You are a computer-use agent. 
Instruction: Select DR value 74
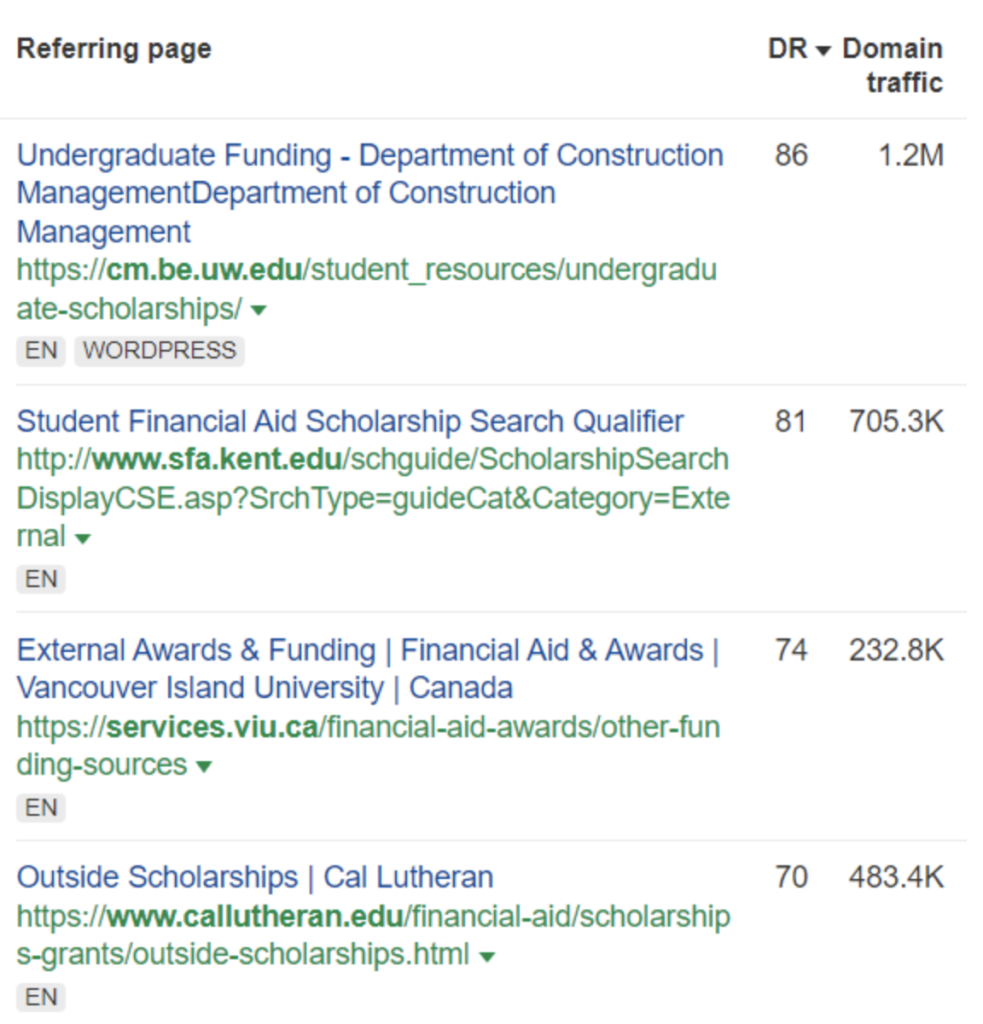tap(791, 650)
